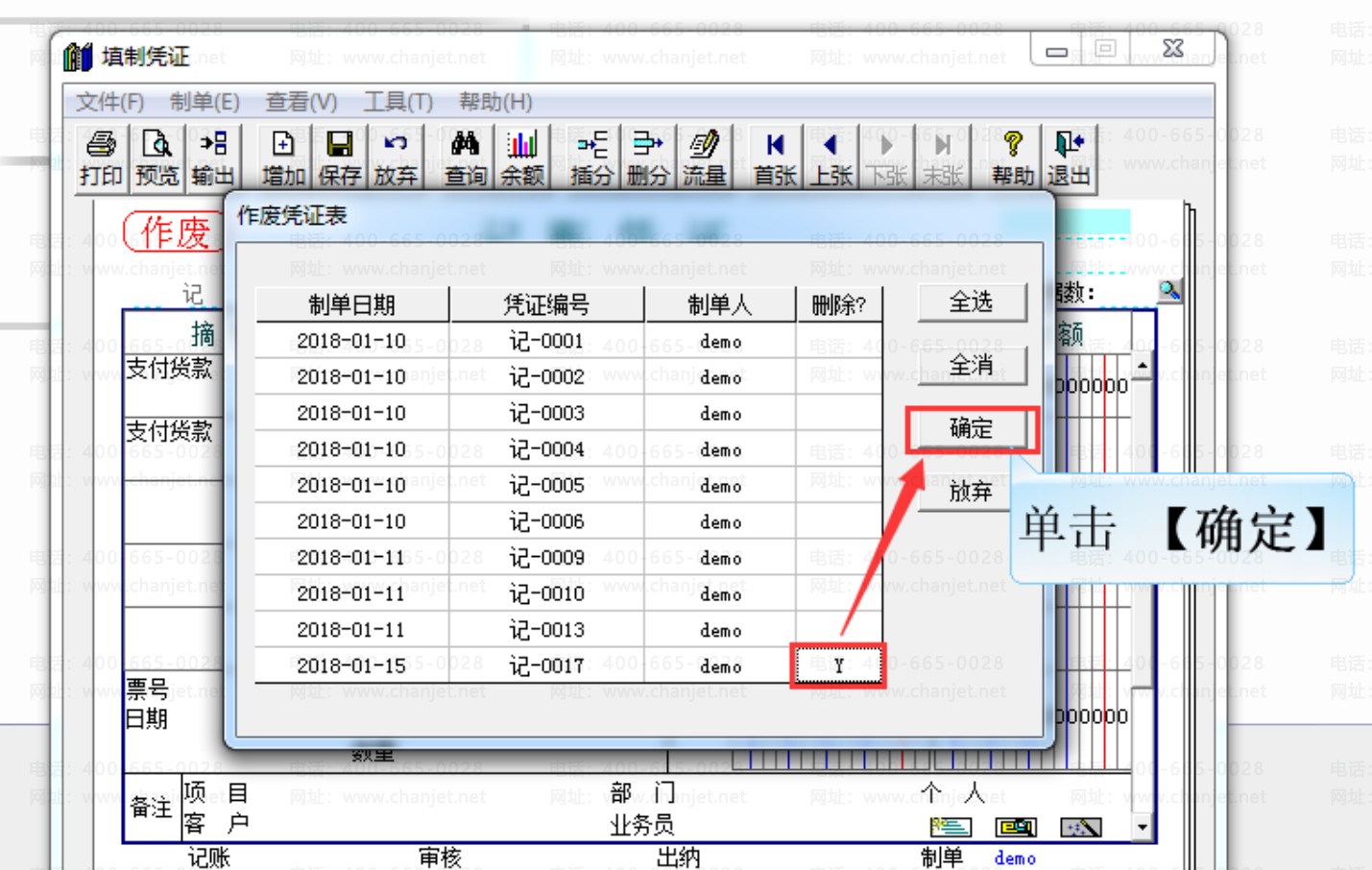
Task: Show account balance via 余额 icon
Action: pos(522,158)
